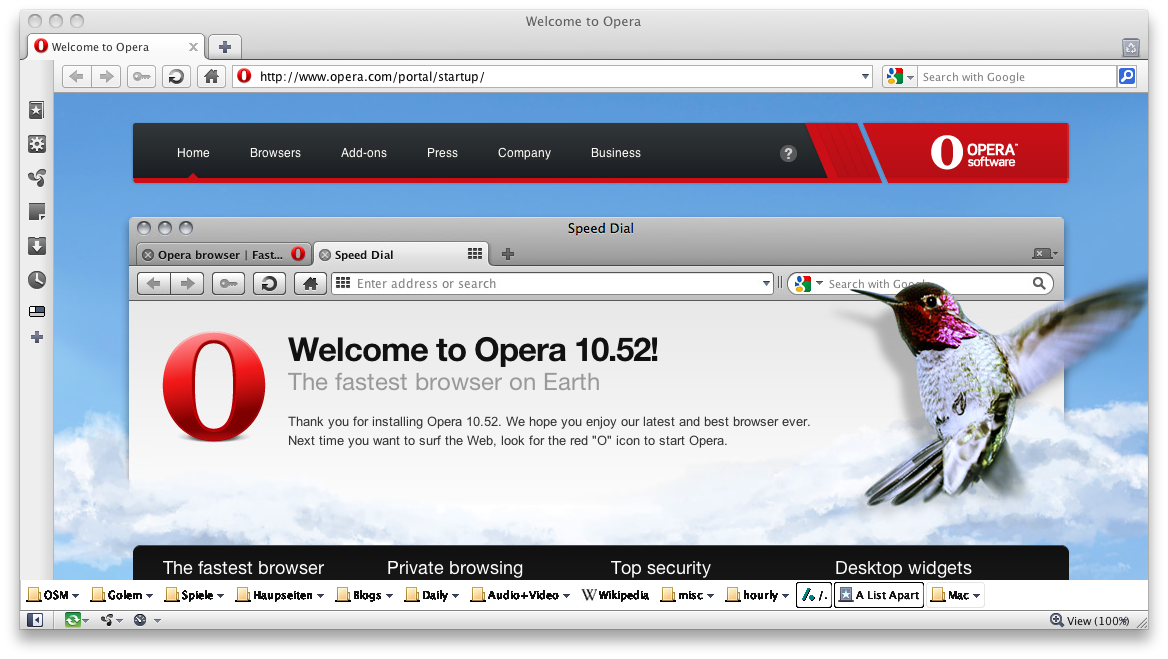Go to home page using the home icon
1168x659 pixels.
[x=211, y=76]
